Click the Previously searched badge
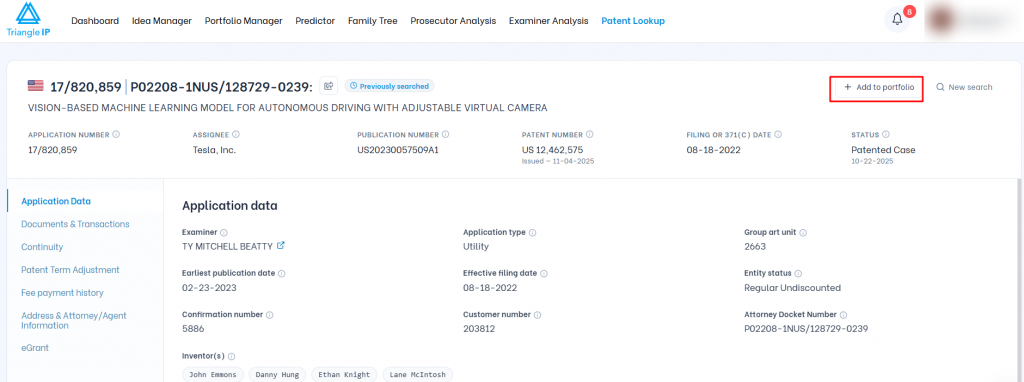1024x382 pixels. tap(389, 86)
